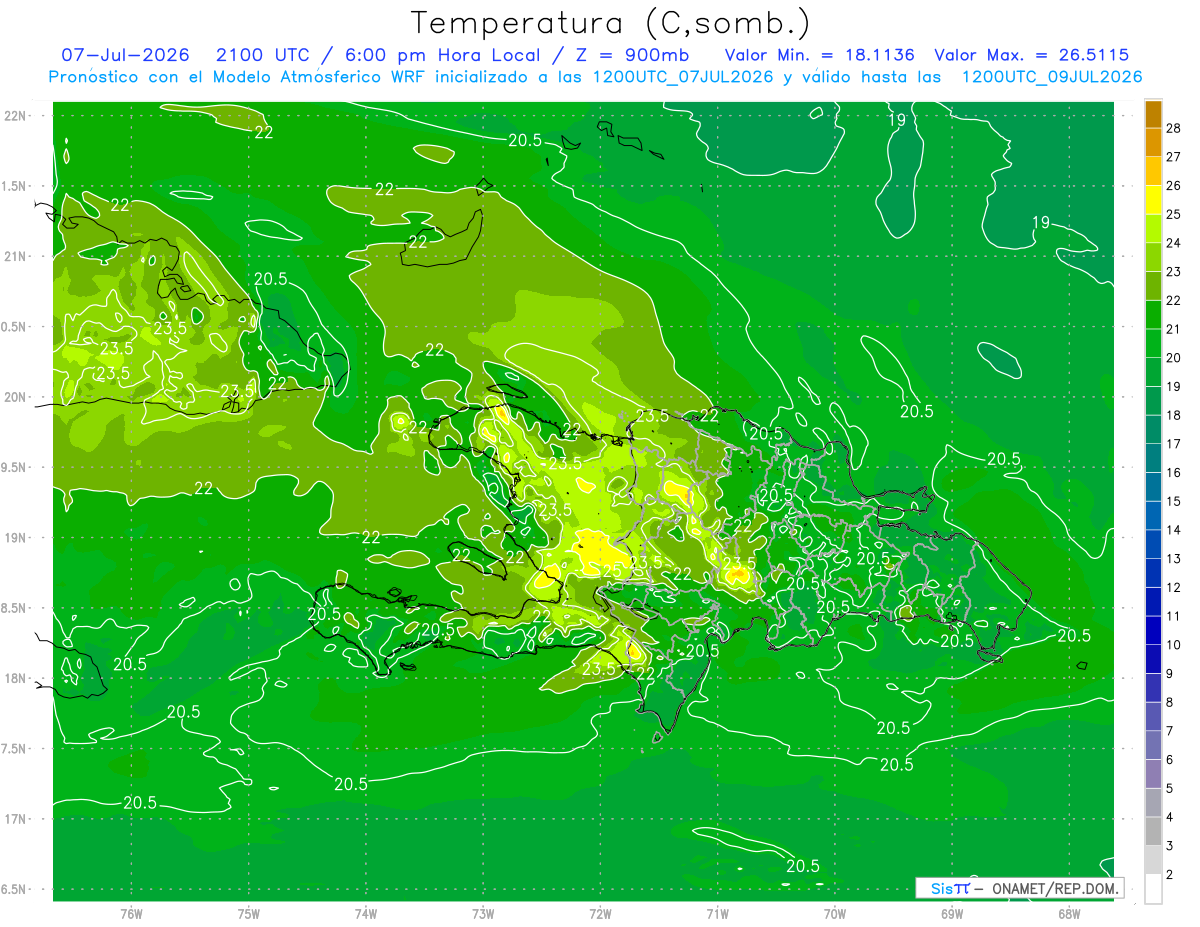
Task: Click the color scale value "12"
Action: 1173,587
